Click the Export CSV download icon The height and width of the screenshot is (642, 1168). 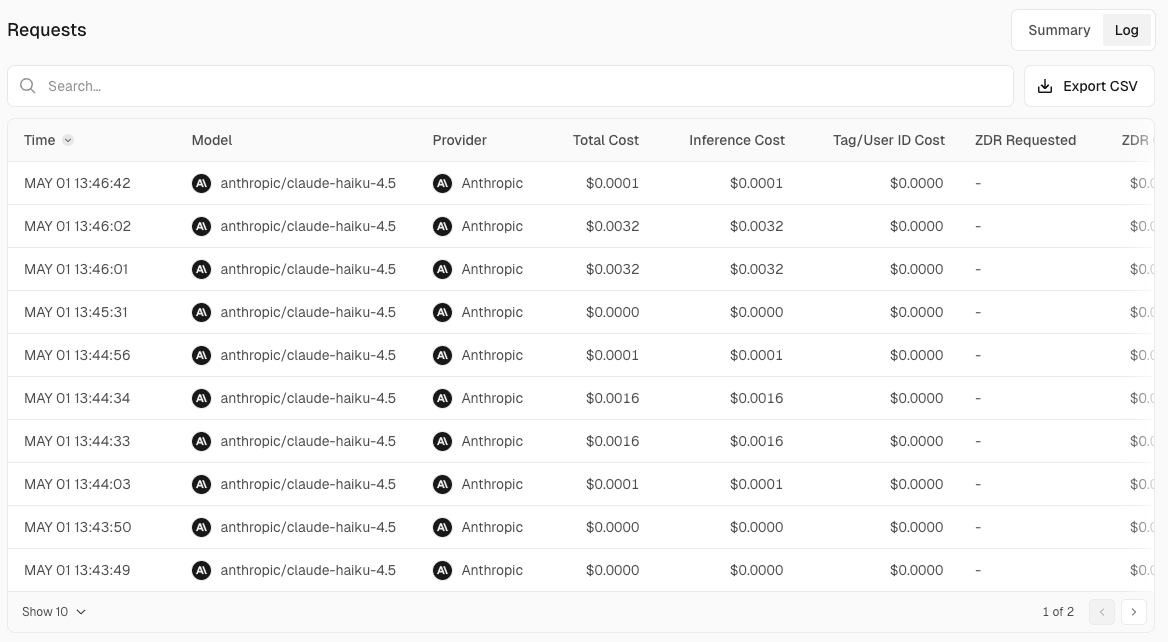[x=1045, y=86]
